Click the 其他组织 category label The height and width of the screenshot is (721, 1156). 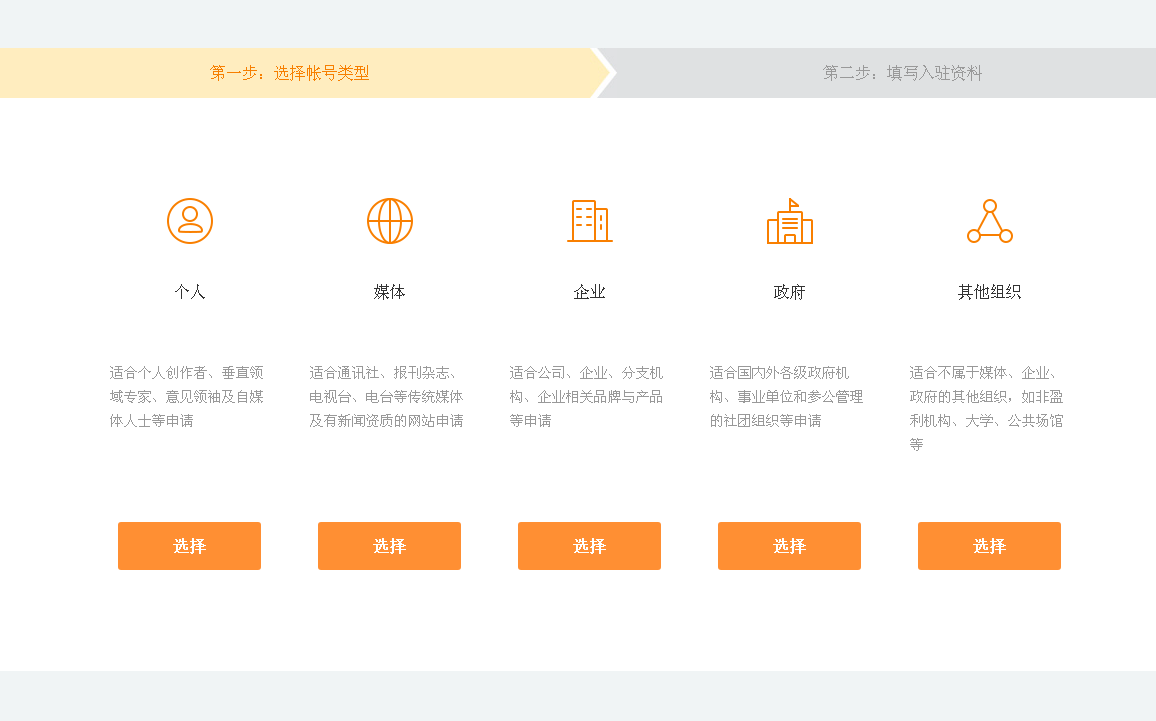click(x=988, y=291)
